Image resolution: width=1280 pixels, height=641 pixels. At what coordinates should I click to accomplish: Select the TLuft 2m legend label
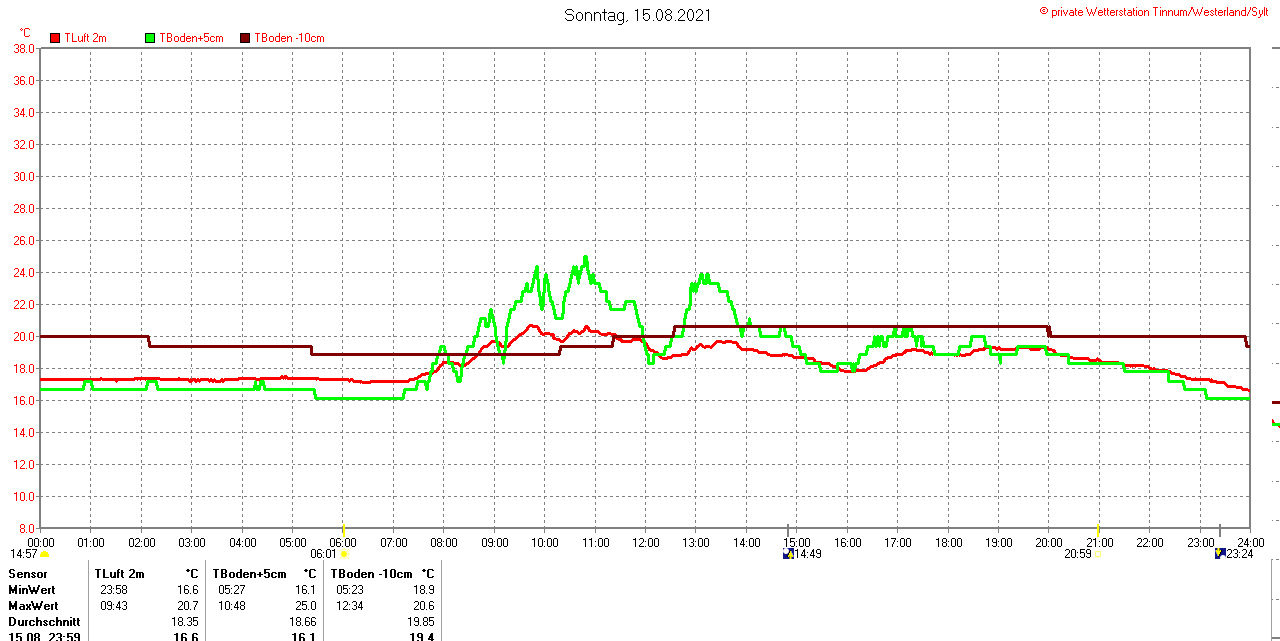[x=86, y=38]
